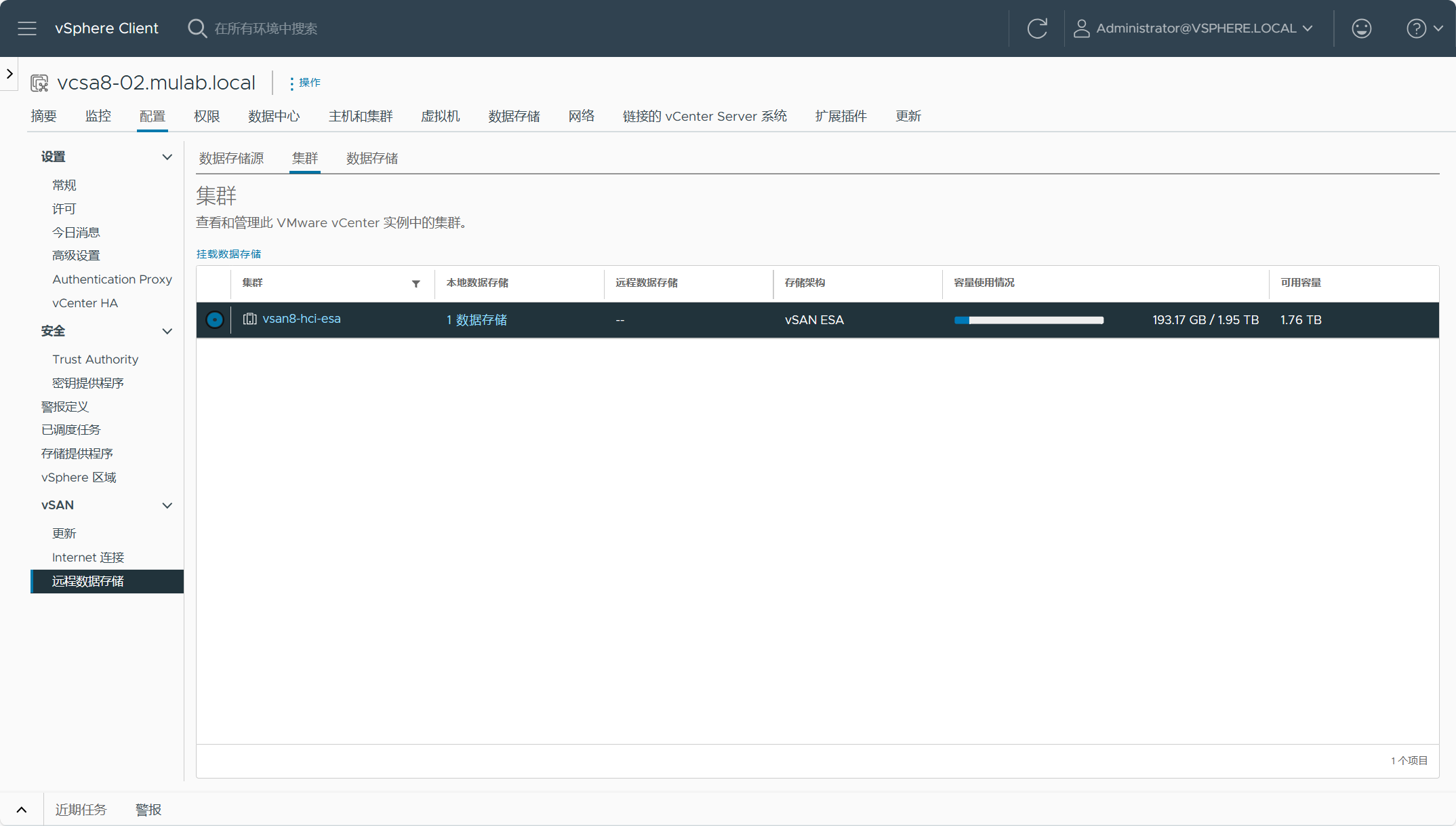Click the user account icon
This screenshot has height=826, width=1456.
[x=1081, y=28]
